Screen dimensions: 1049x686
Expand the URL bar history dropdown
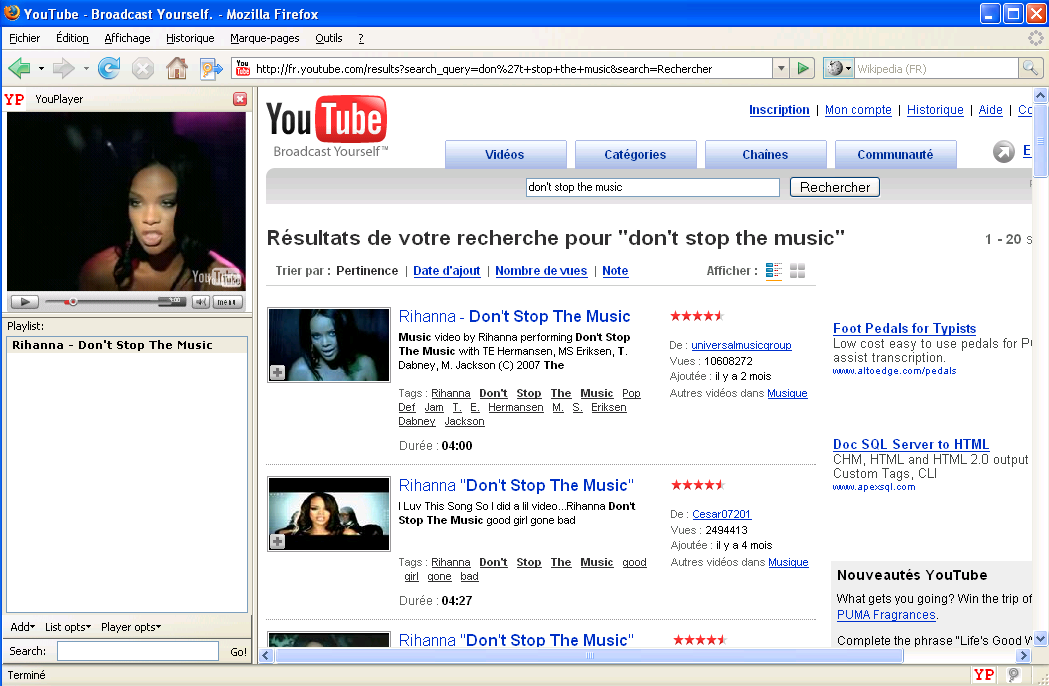click(x=781, y=68)
